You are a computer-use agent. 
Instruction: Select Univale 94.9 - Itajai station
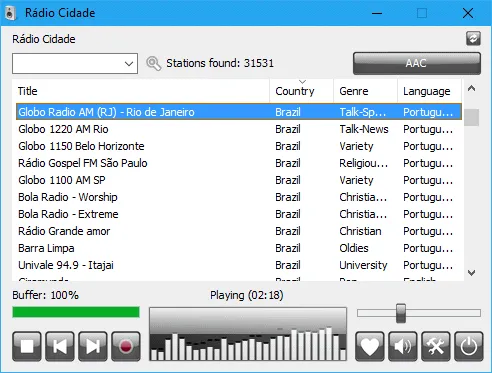[239, 265]
